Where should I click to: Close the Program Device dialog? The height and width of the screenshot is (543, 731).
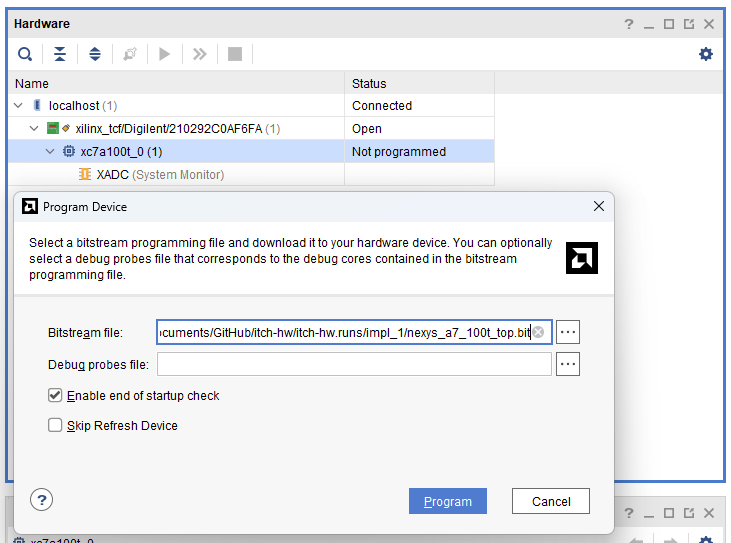coord(599,206)
